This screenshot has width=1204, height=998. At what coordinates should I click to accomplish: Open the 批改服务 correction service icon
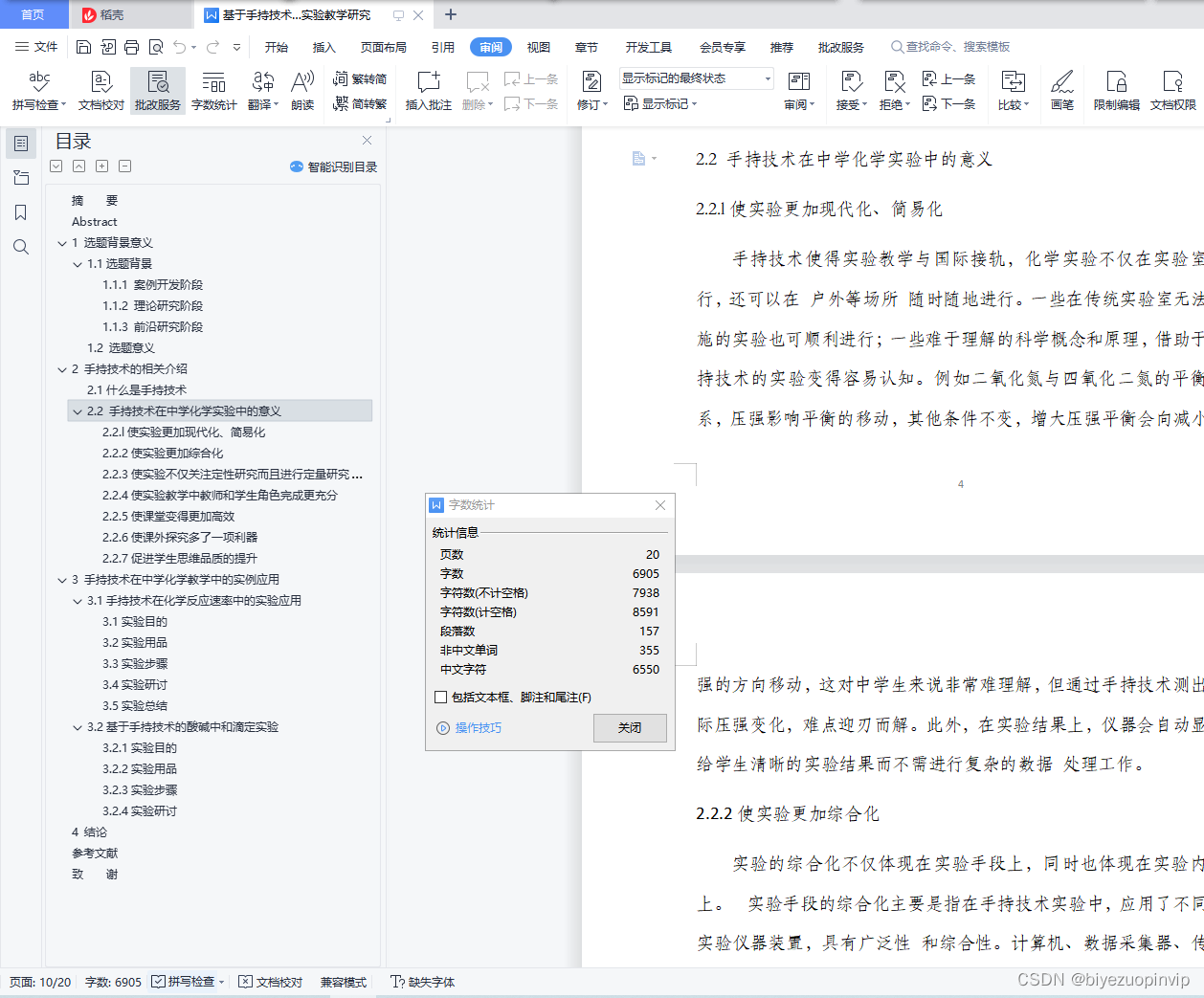(158, 91)
